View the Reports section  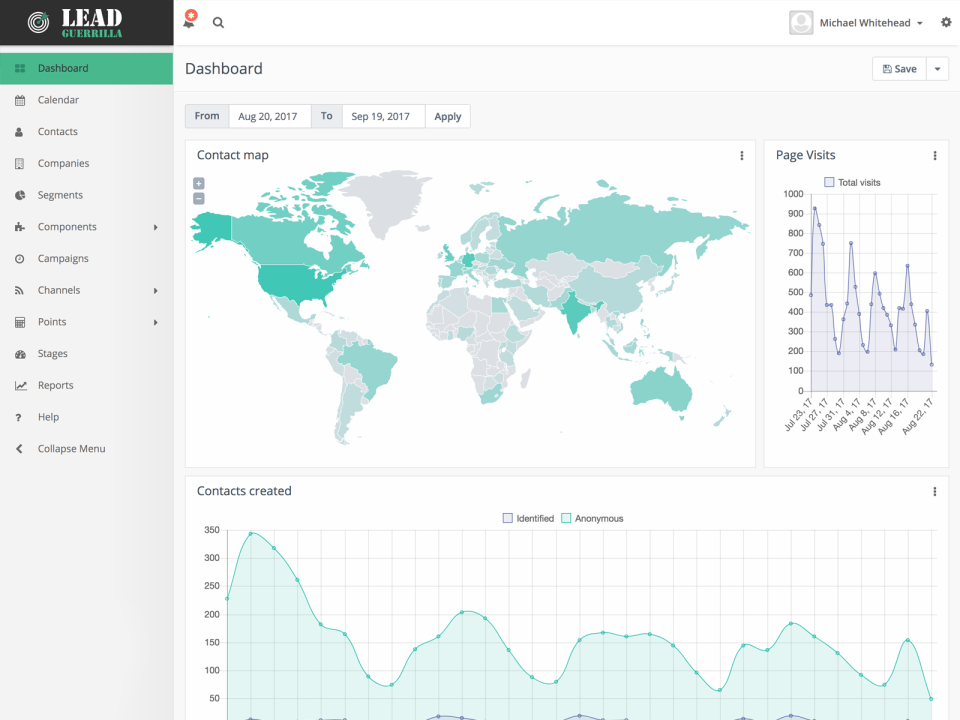[x=54, y=385]
